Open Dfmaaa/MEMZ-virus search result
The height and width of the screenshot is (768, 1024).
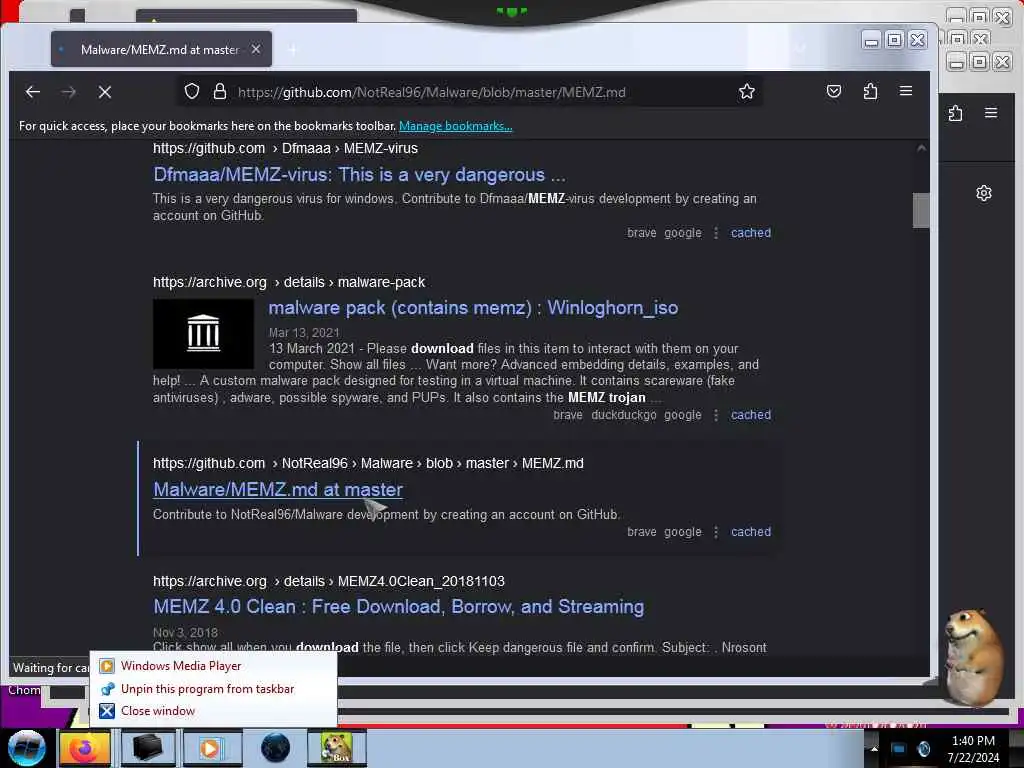(359, 175)
